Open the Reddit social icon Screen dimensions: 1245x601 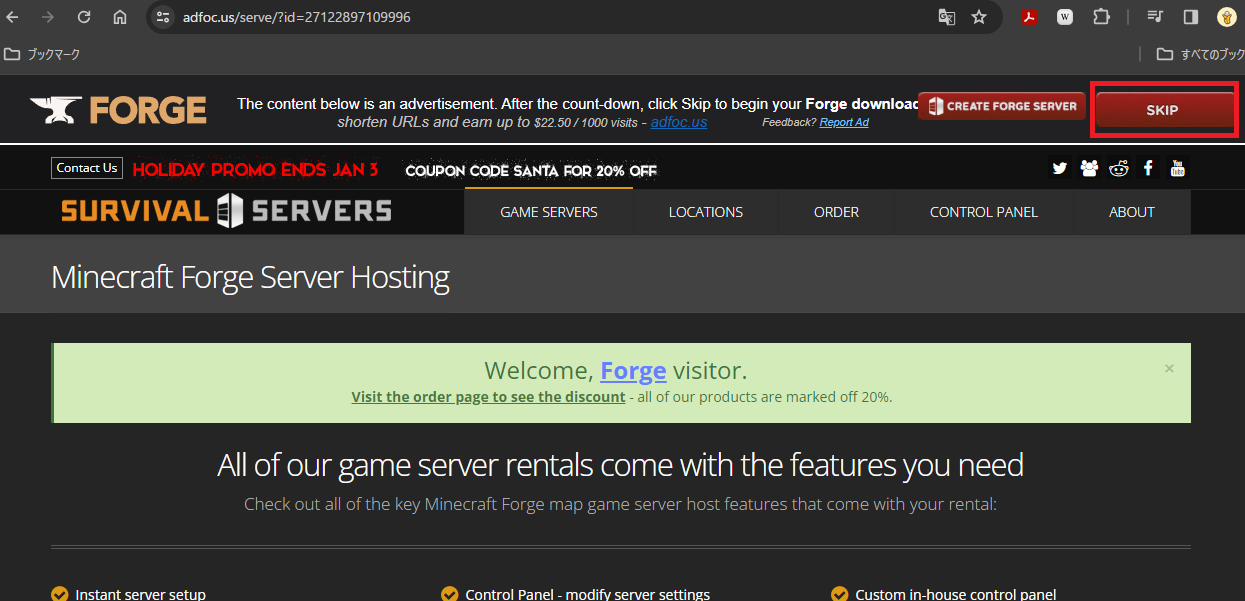click(x=1118, y=168)
